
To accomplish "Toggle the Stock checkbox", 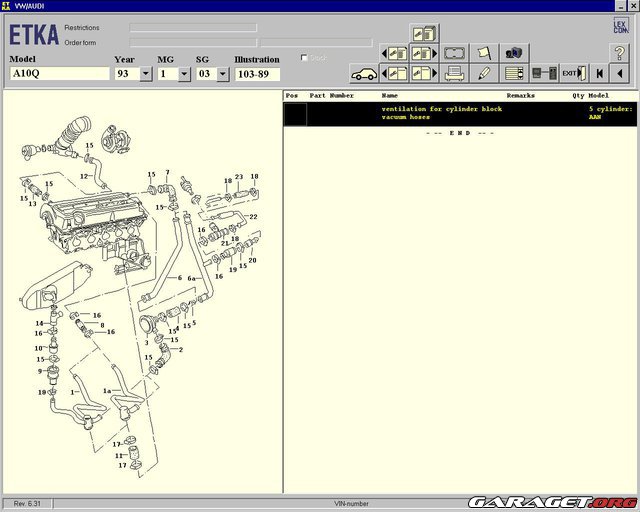I will [305, 58].
